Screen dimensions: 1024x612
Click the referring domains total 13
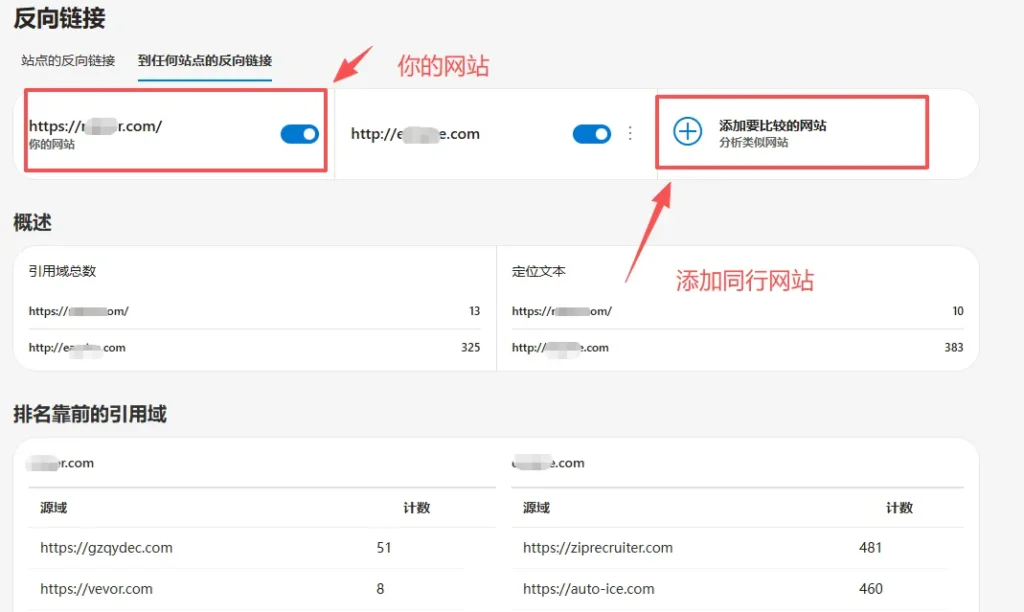pyautogui.click(x=474, y=311)
